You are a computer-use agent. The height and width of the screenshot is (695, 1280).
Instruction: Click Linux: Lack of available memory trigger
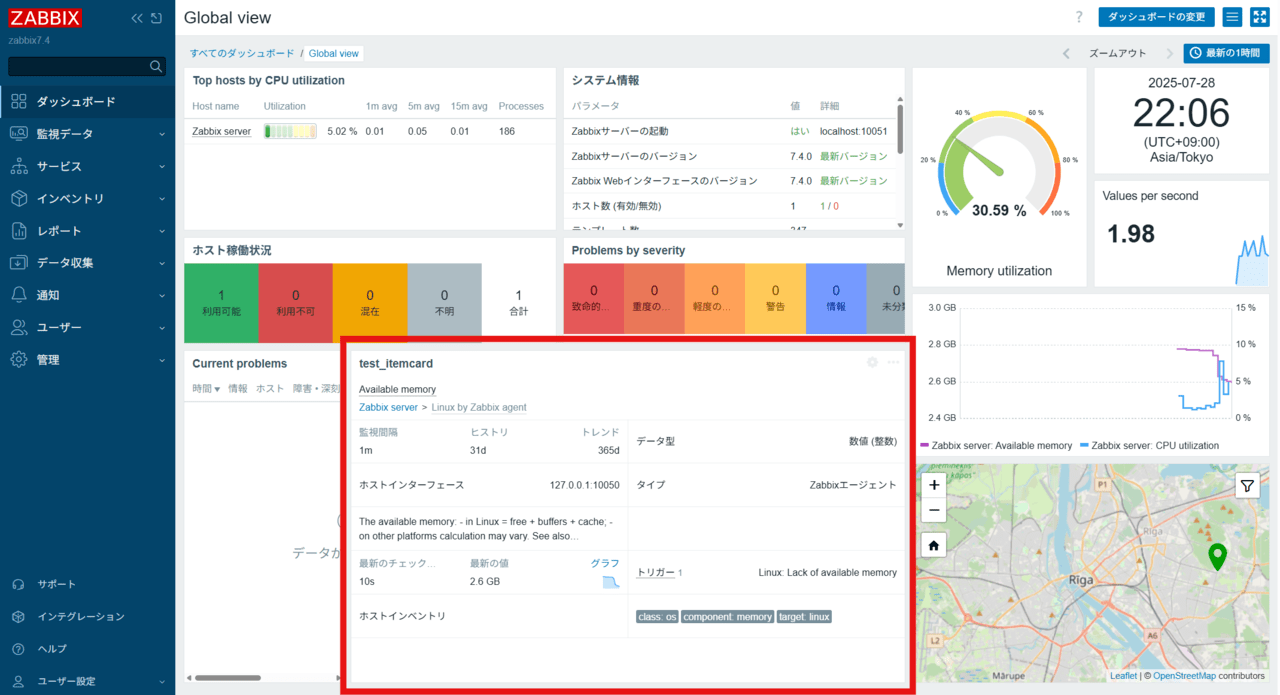828,573
